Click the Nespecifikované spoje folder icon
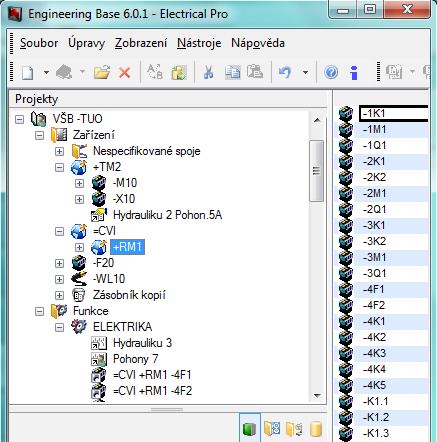Viewport: 437px width, 442px height. [x=79, y=151]
